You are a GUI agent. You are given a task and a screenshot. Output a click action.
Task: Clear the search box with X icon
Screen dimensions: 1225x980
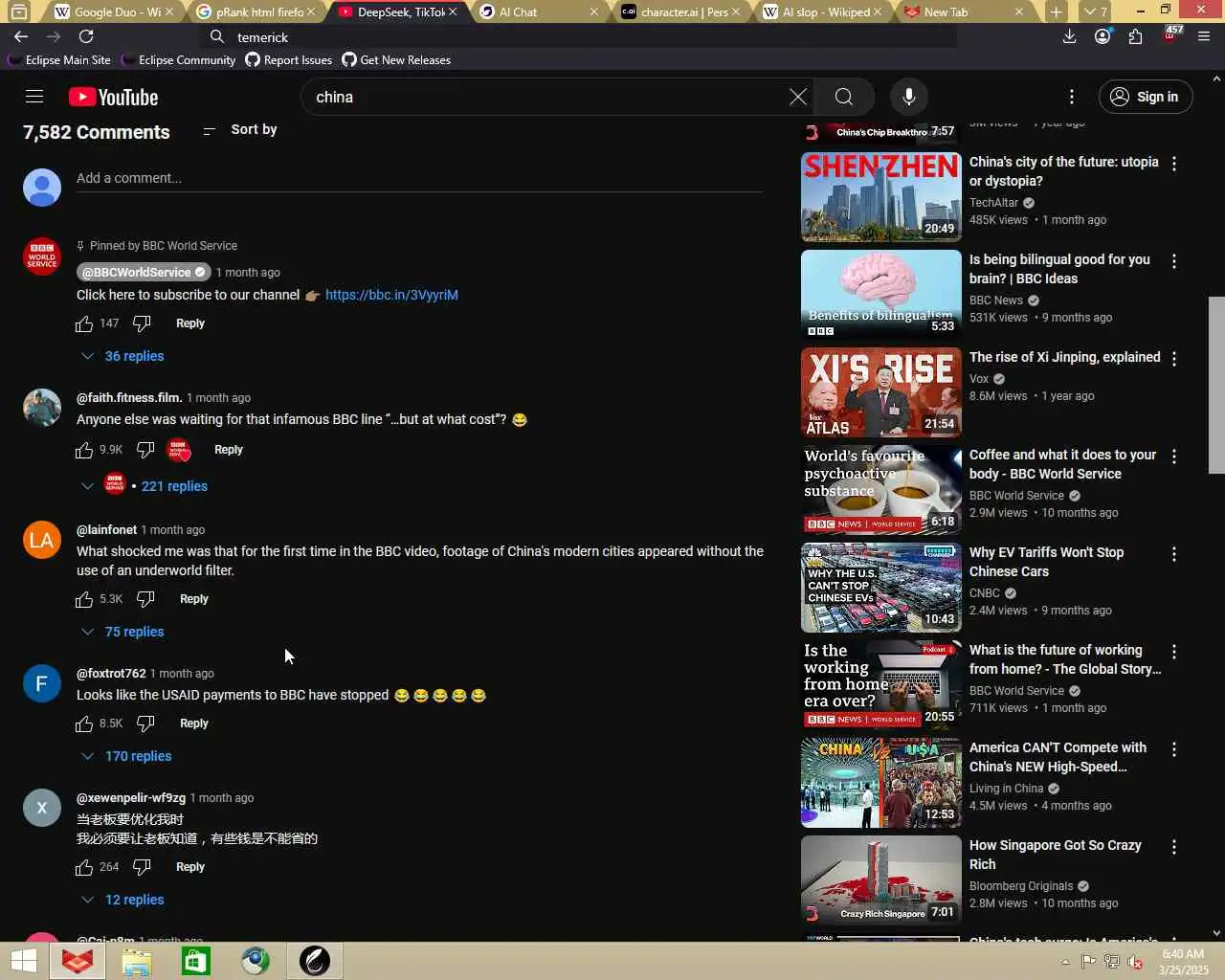tap(798, 97)
